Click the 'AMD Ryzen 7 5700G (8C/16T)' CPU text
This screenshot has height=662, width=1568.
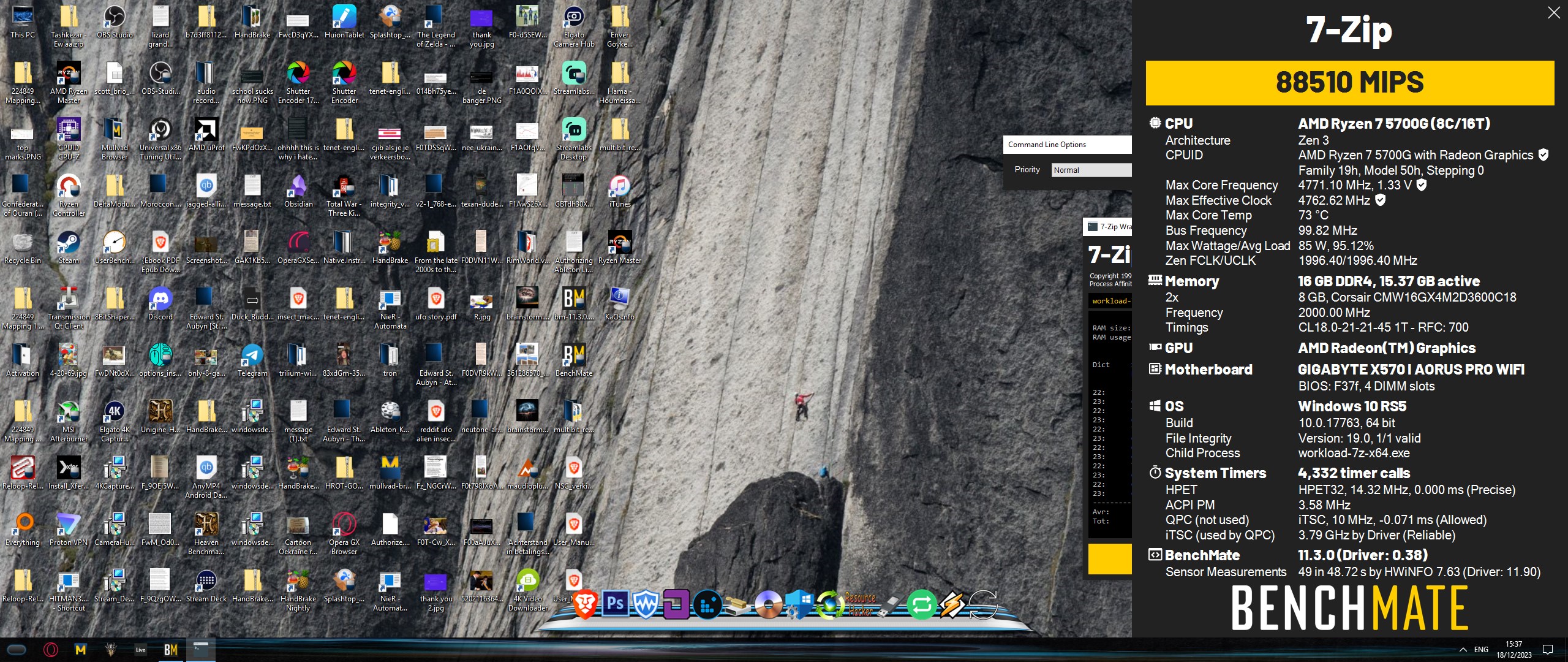[1394, 123]
